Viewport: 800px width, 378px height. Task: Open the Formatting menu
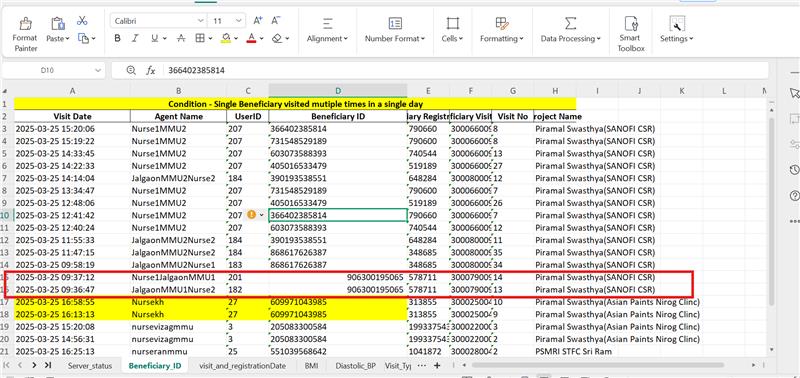(502, 31)
